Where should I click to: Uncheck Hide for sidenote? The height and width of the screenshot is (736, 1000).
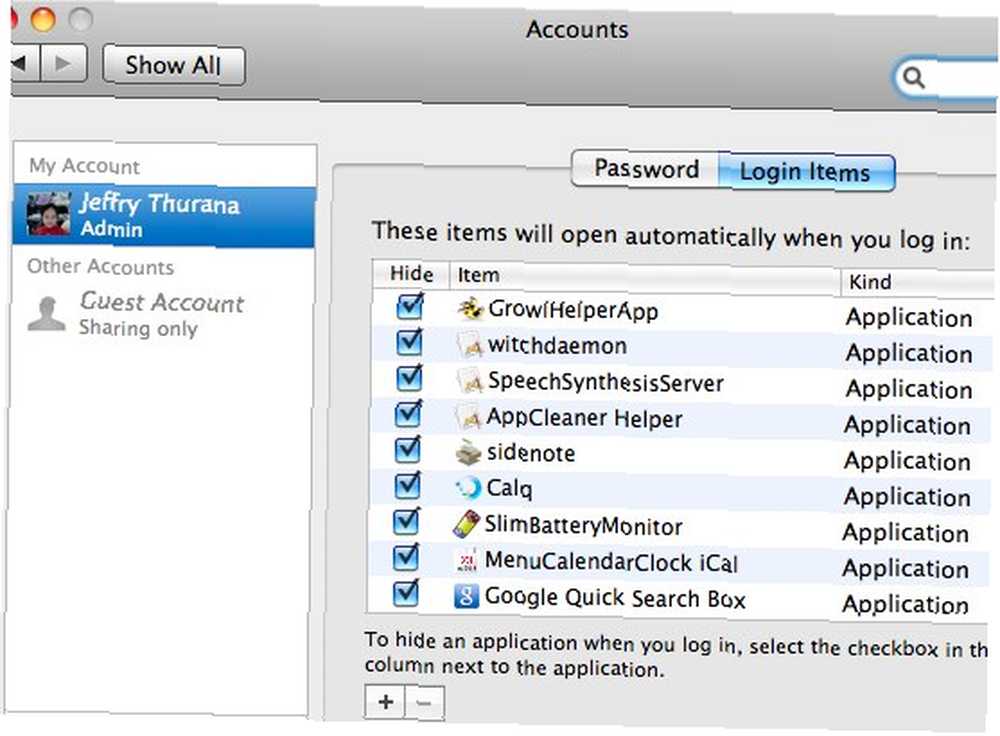(x=408, y=450)
